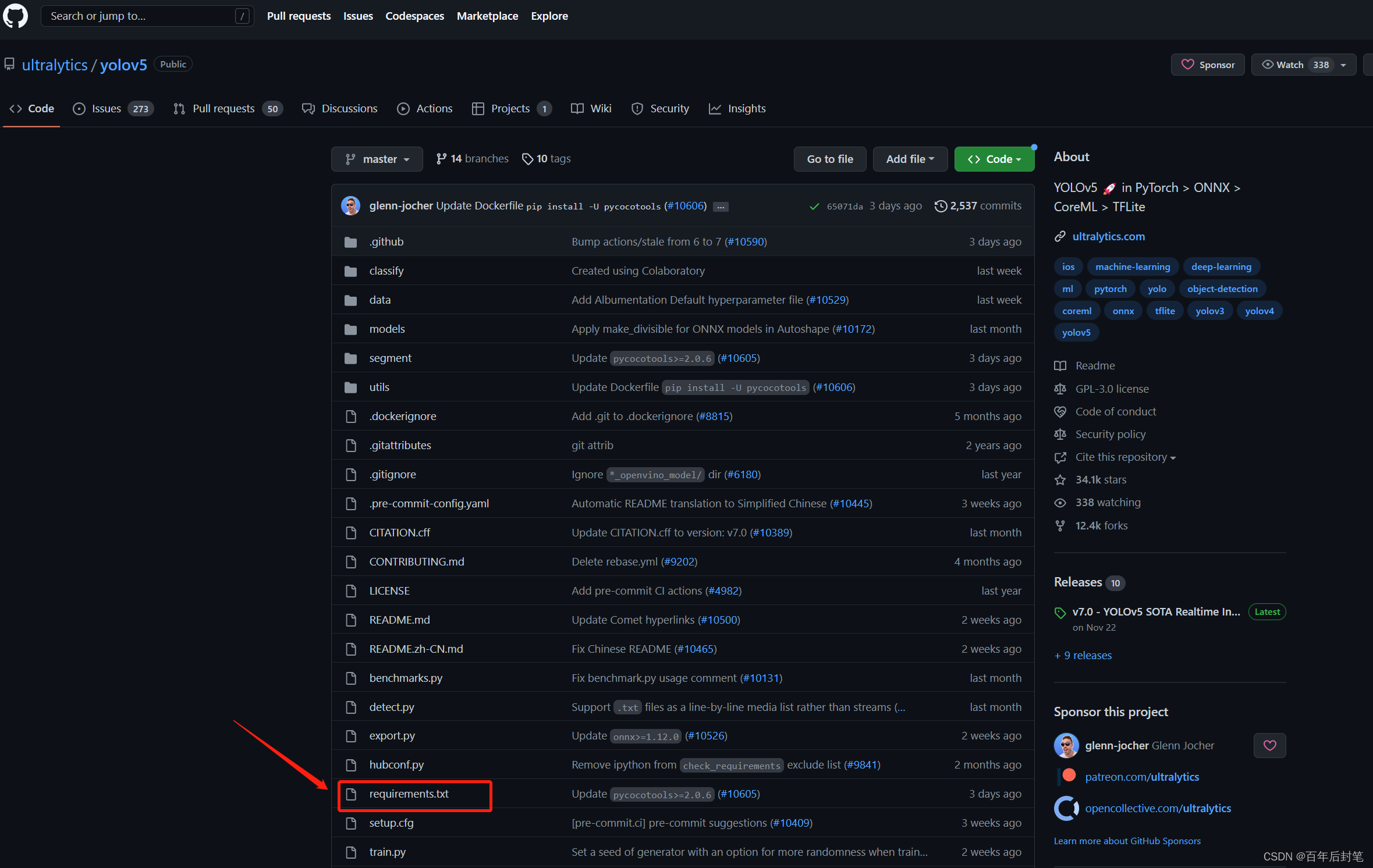Expand the Watch dropdown arrow

point(1343,65)
